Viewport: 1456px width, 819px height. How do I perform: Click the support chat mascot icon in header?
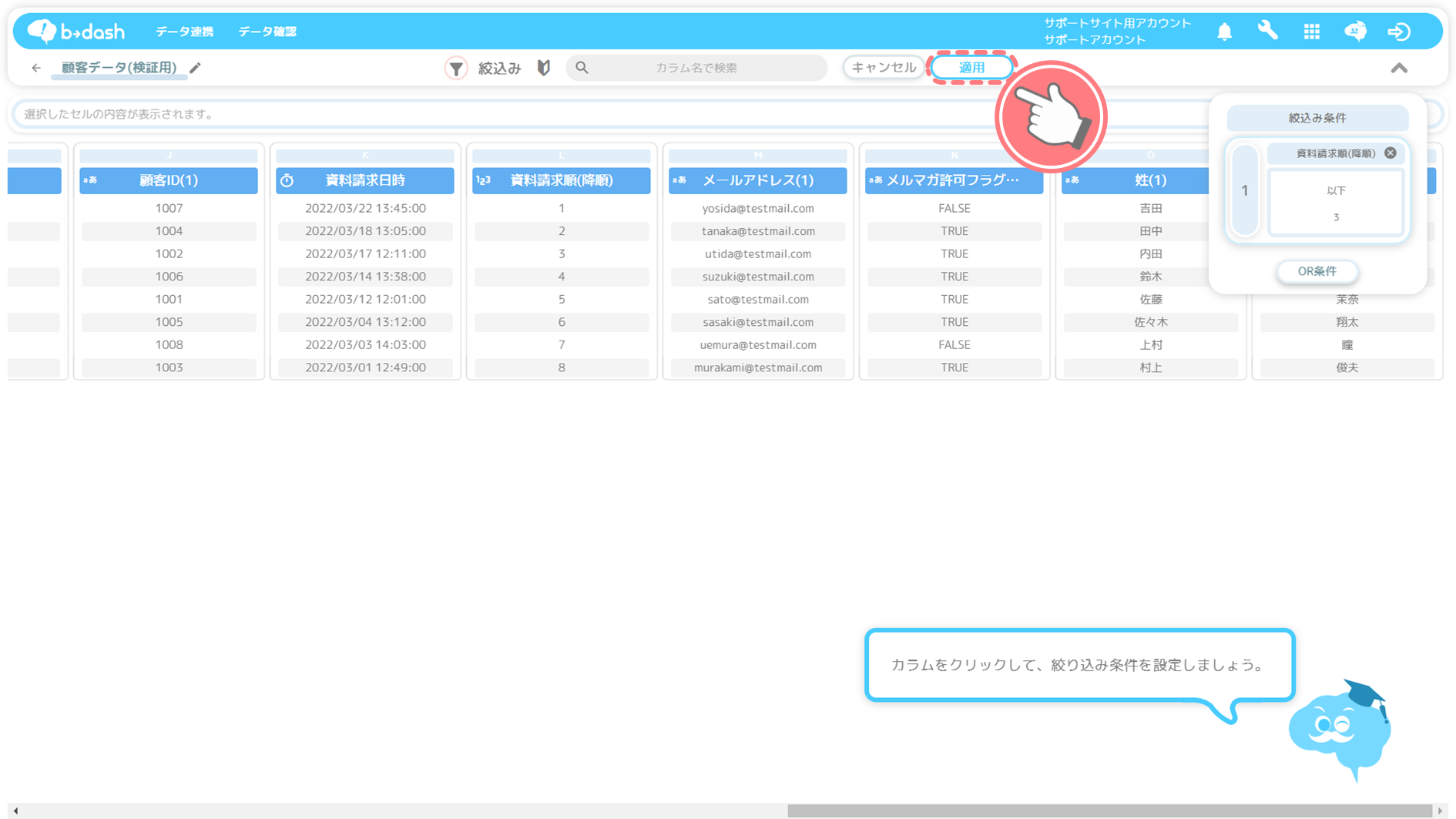[x=1356, y=31]
